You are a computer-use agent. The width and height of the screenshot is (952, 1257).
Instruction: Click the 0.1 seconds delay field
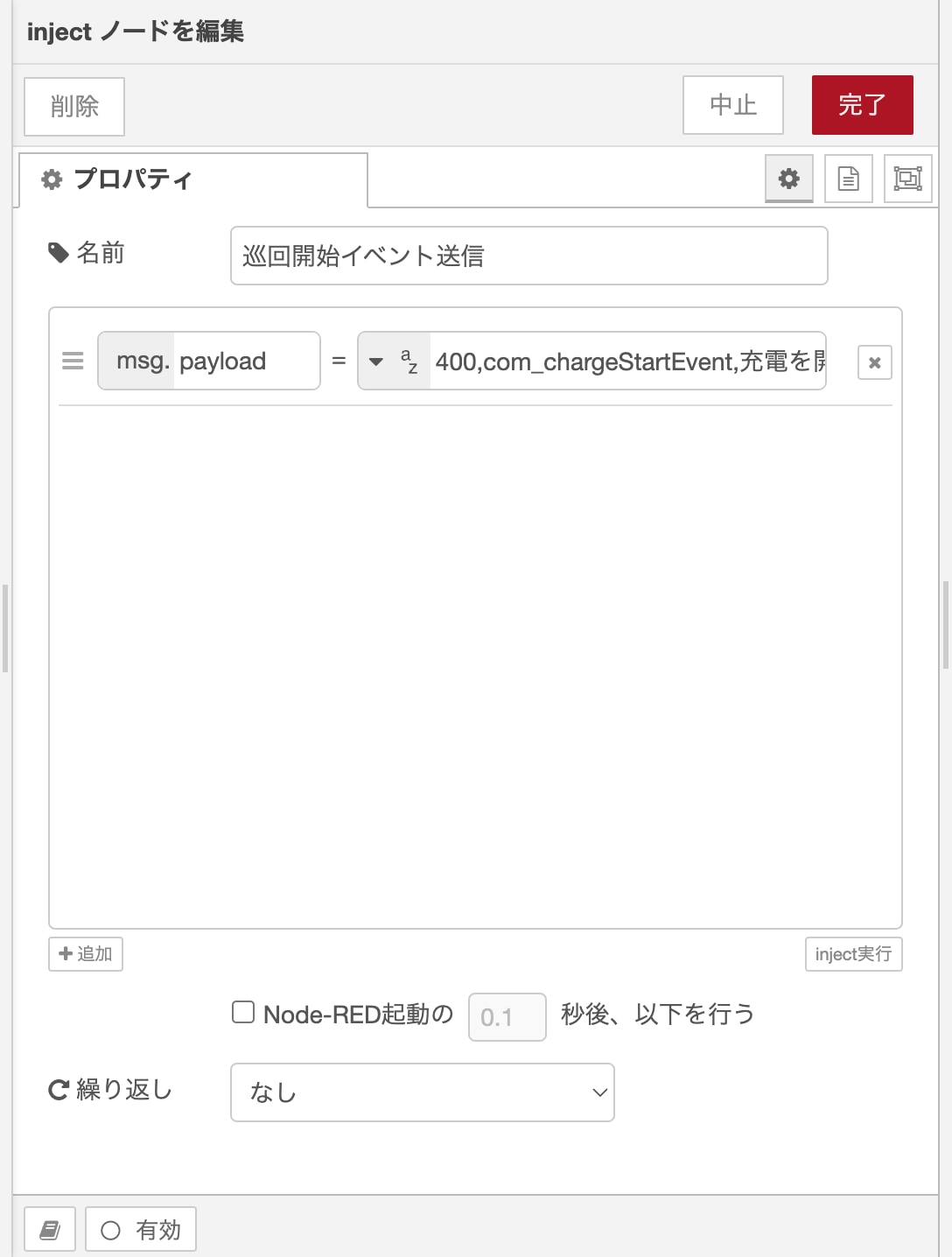(507, 1017)
